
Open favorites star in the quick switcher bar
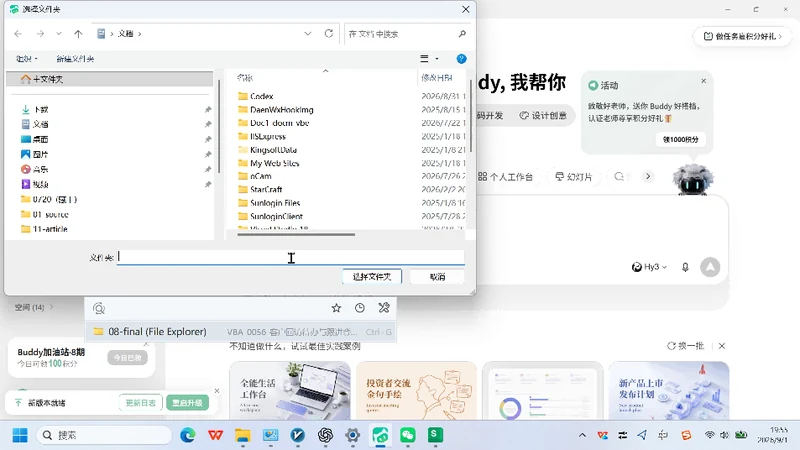336,308
